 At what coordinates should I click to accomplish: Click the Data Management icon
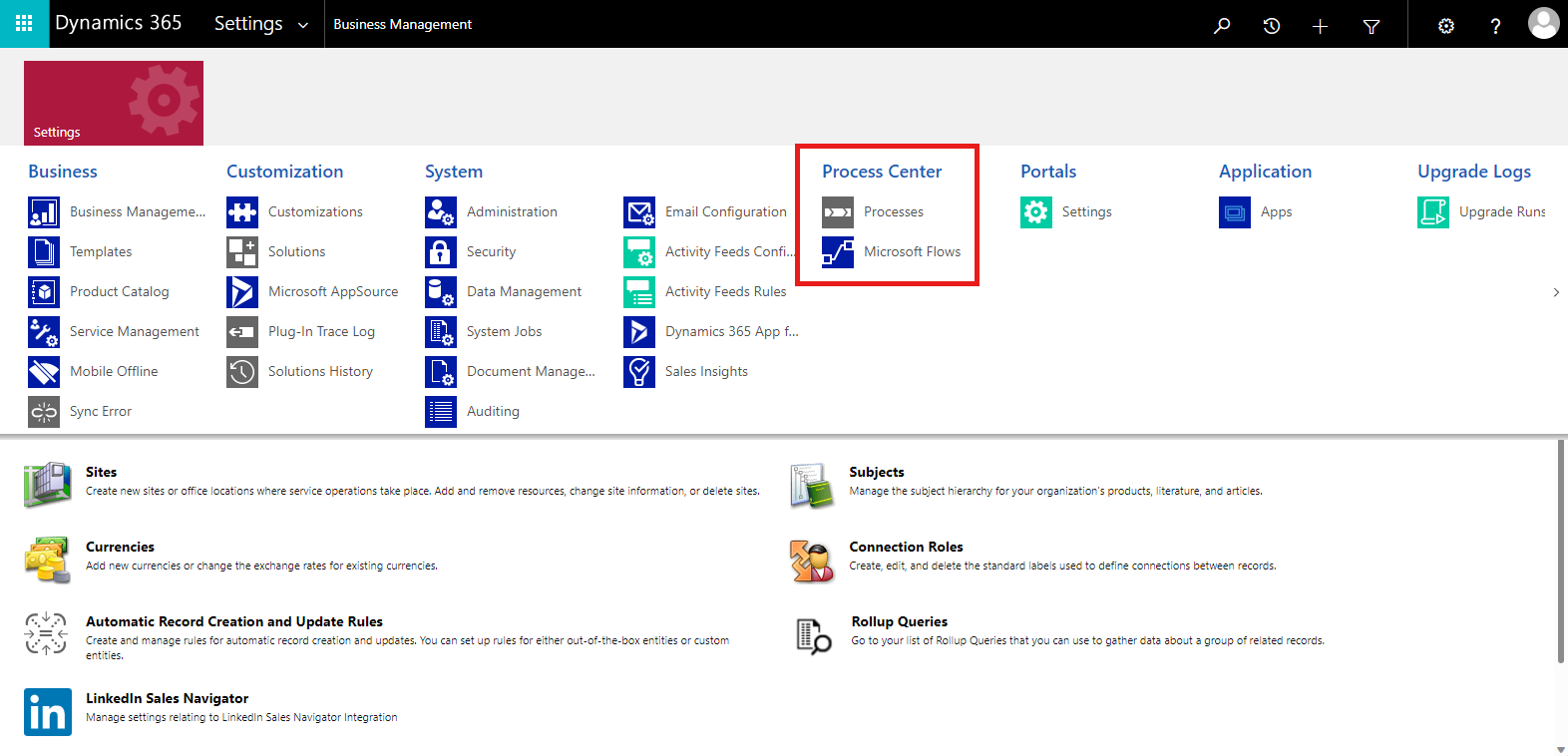(x=441, y=292)
